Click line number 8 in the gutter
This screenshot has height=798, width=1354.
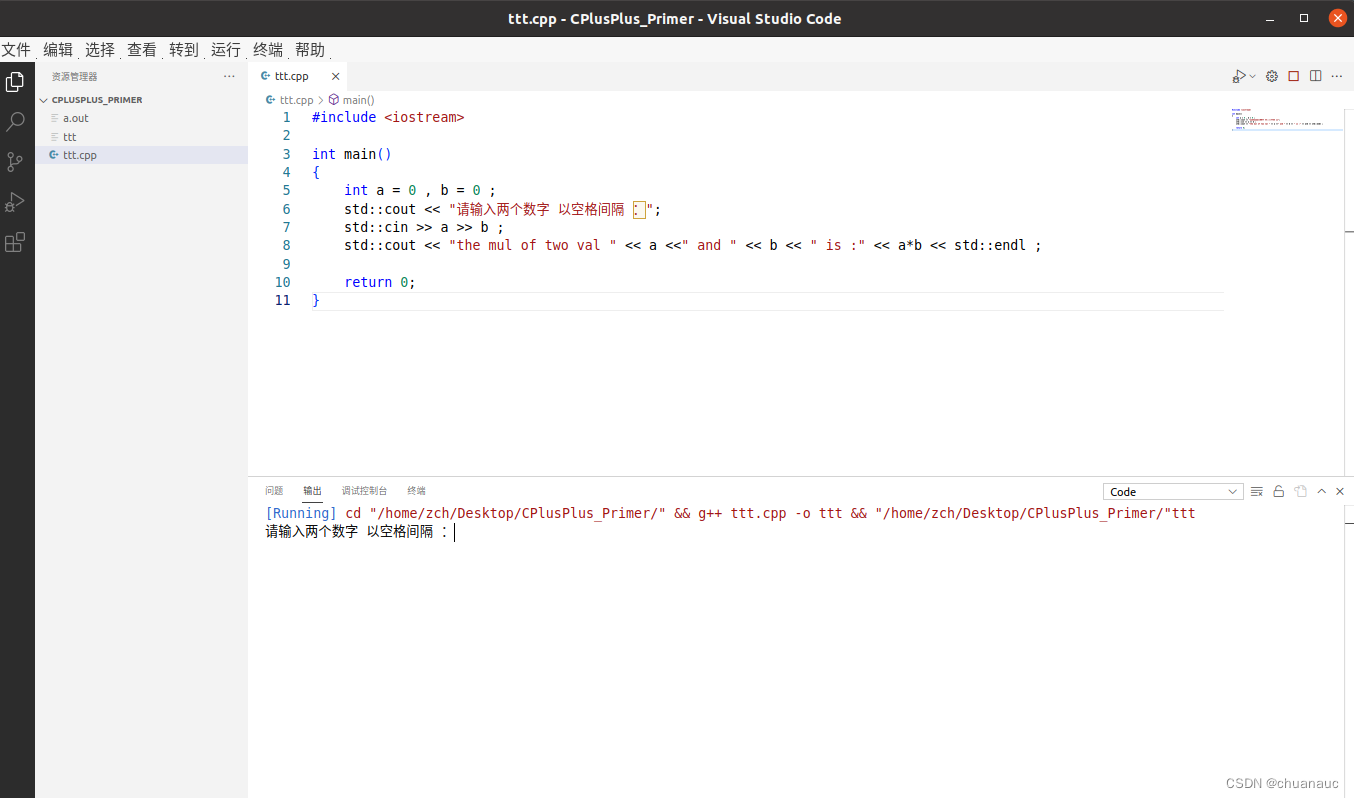tap(286, 245)
